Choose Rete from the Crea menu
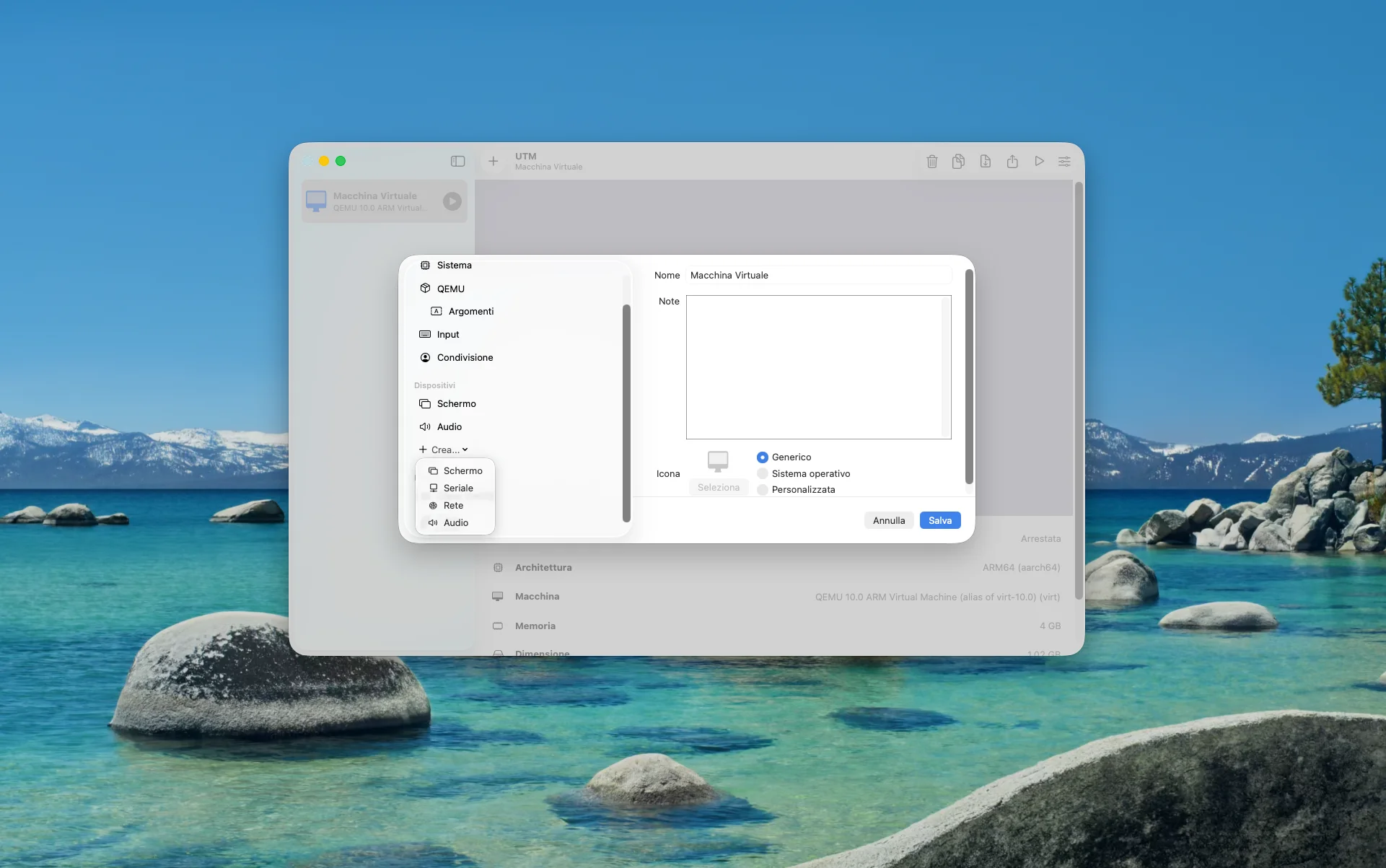This screenshot has width=1386, height=868. tap(453, 505)
